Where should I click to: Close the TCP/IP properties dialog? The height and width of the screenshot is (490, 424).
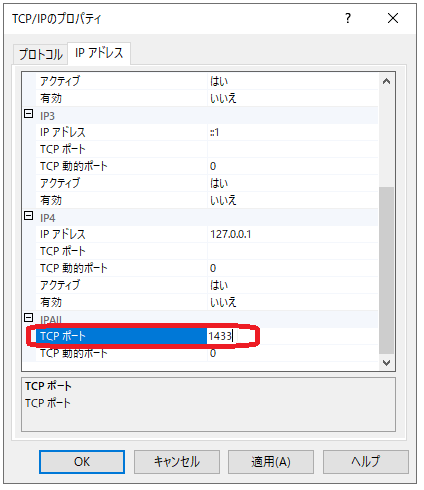(393, 18)
